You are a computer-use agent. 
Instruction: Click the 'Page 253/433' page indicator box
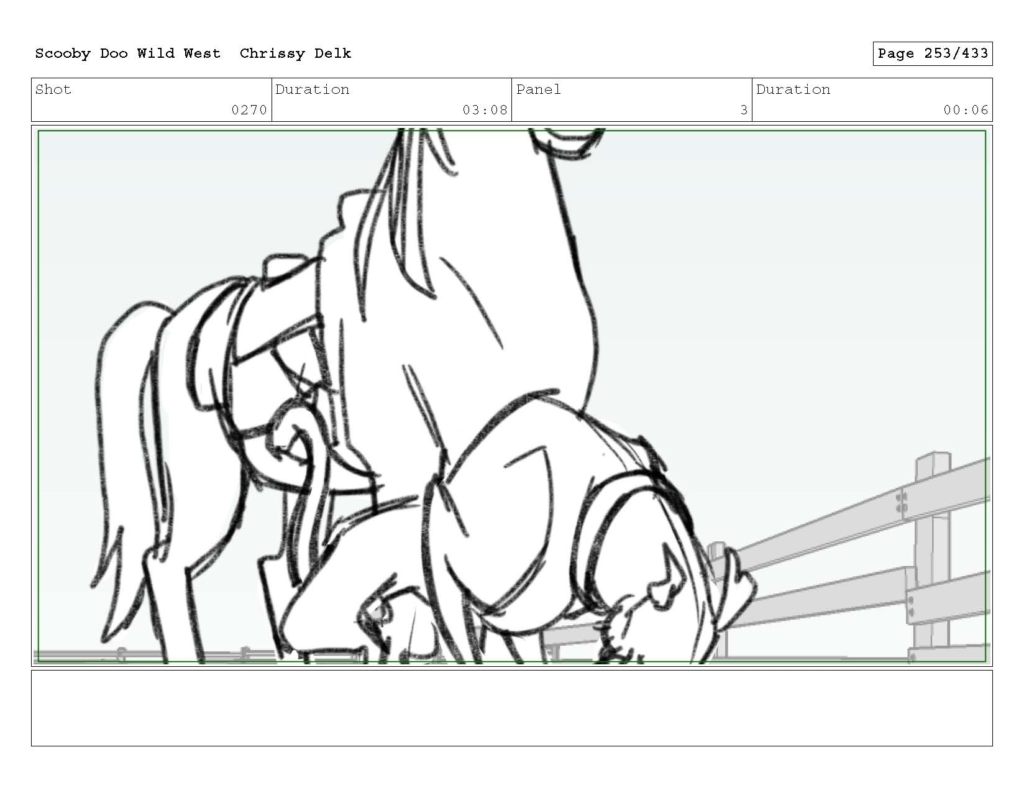point(933,54)
